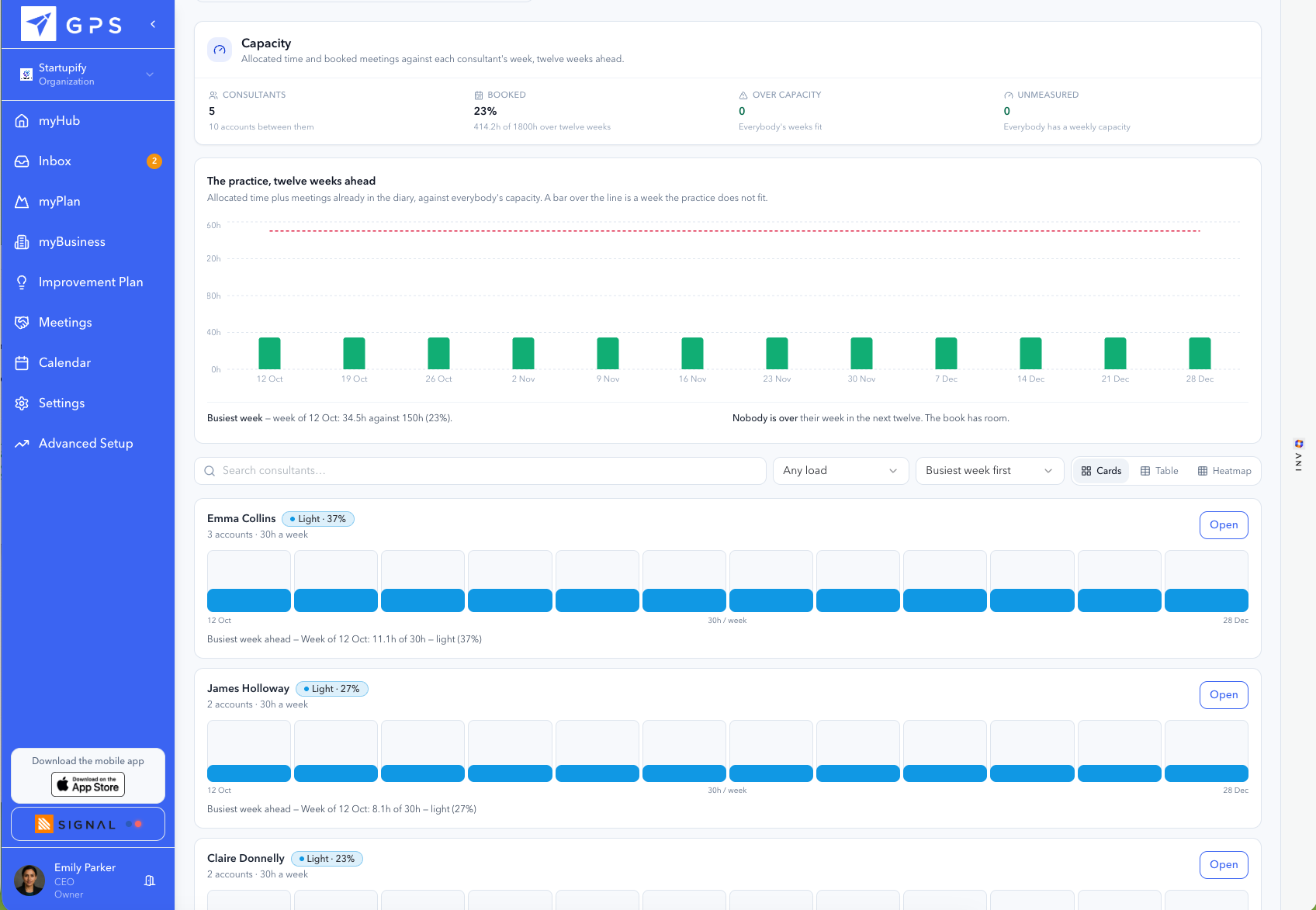Expand the Startupify organization switcher

[88, 74]
